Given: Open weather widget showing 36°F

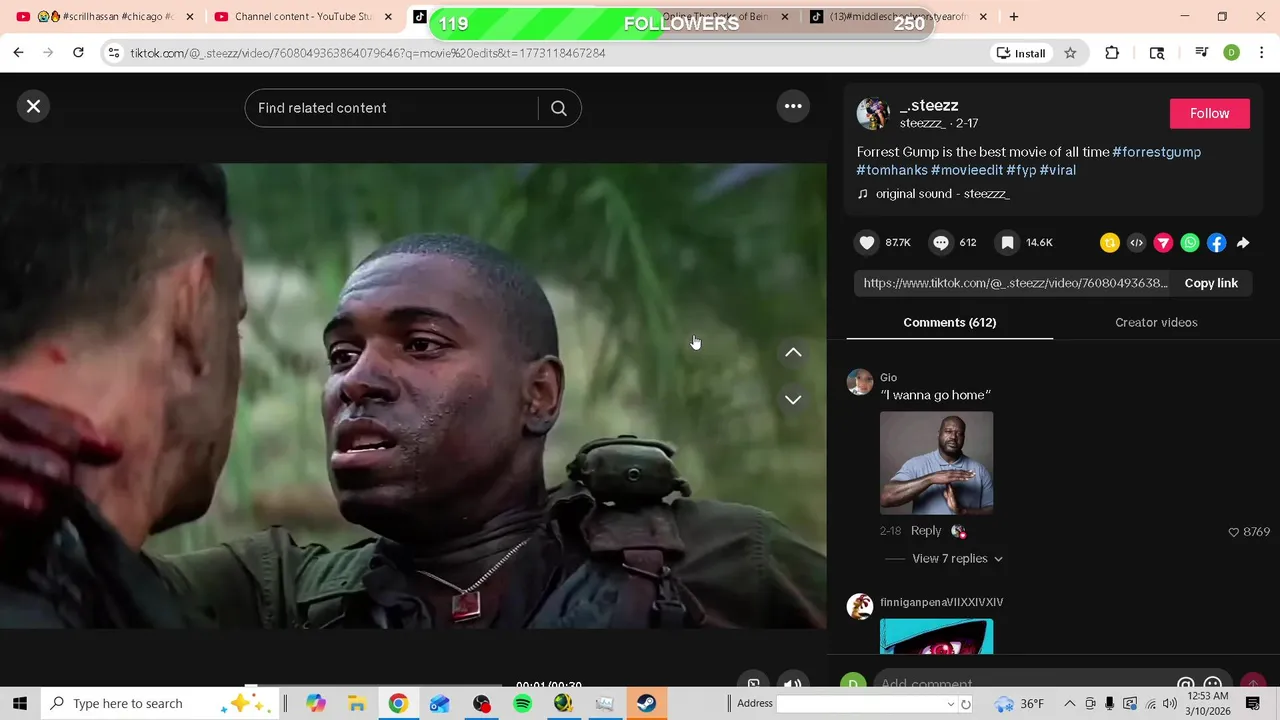Looking at the screenshot, I should [x=1017, y=704].
